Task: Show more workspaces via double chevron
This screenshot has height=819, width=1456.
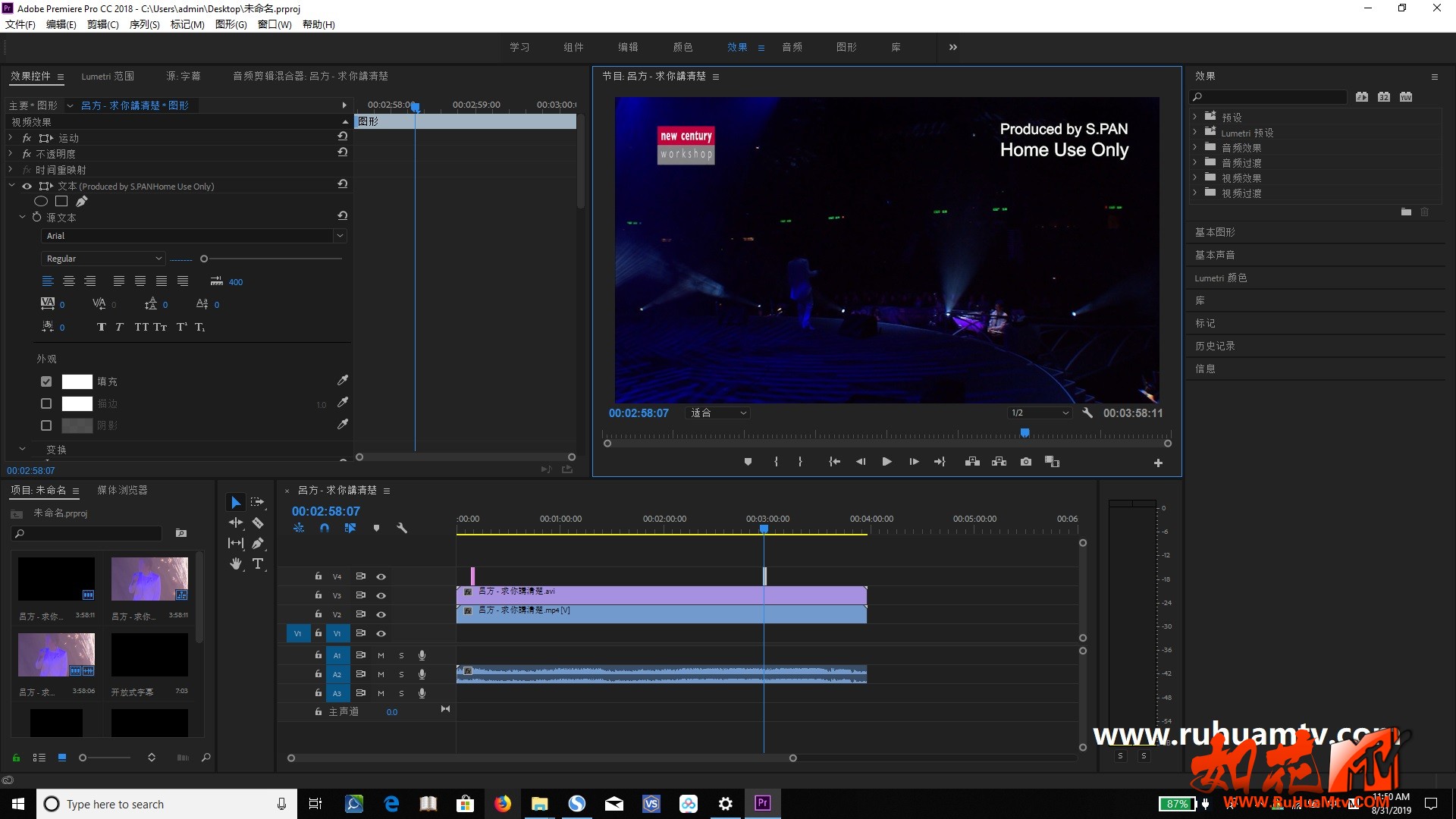Action: click(953, 47)
